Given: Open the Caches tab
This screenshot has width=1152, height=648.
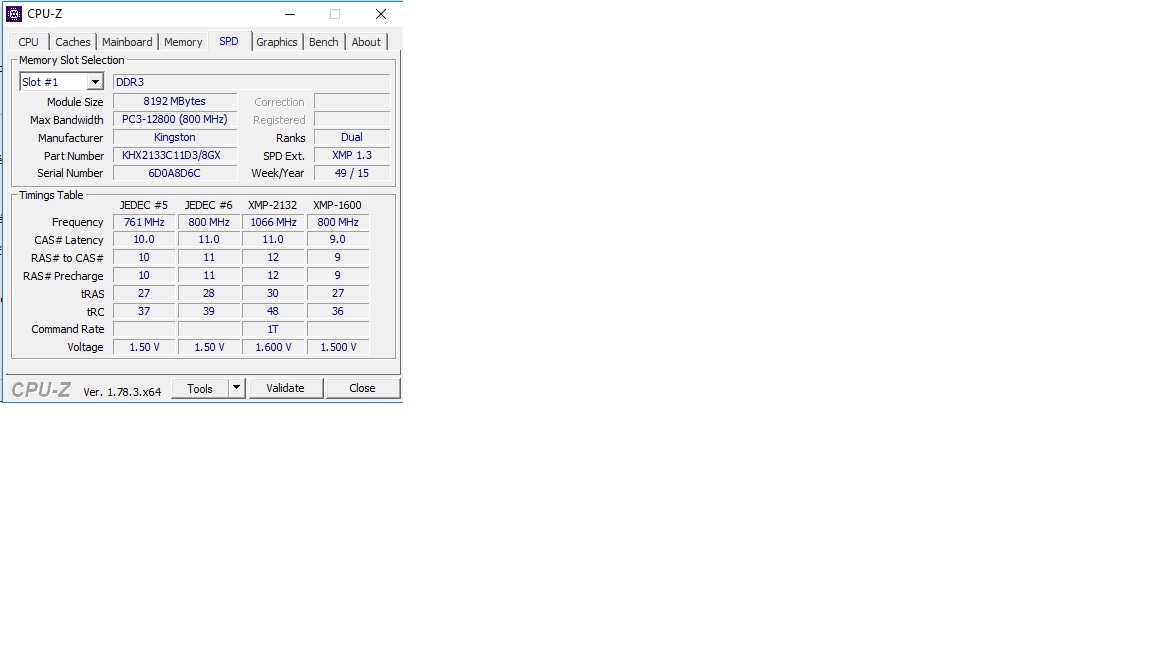Looking at the screenshot, I should pyautogui.click(x=73, y=42).
